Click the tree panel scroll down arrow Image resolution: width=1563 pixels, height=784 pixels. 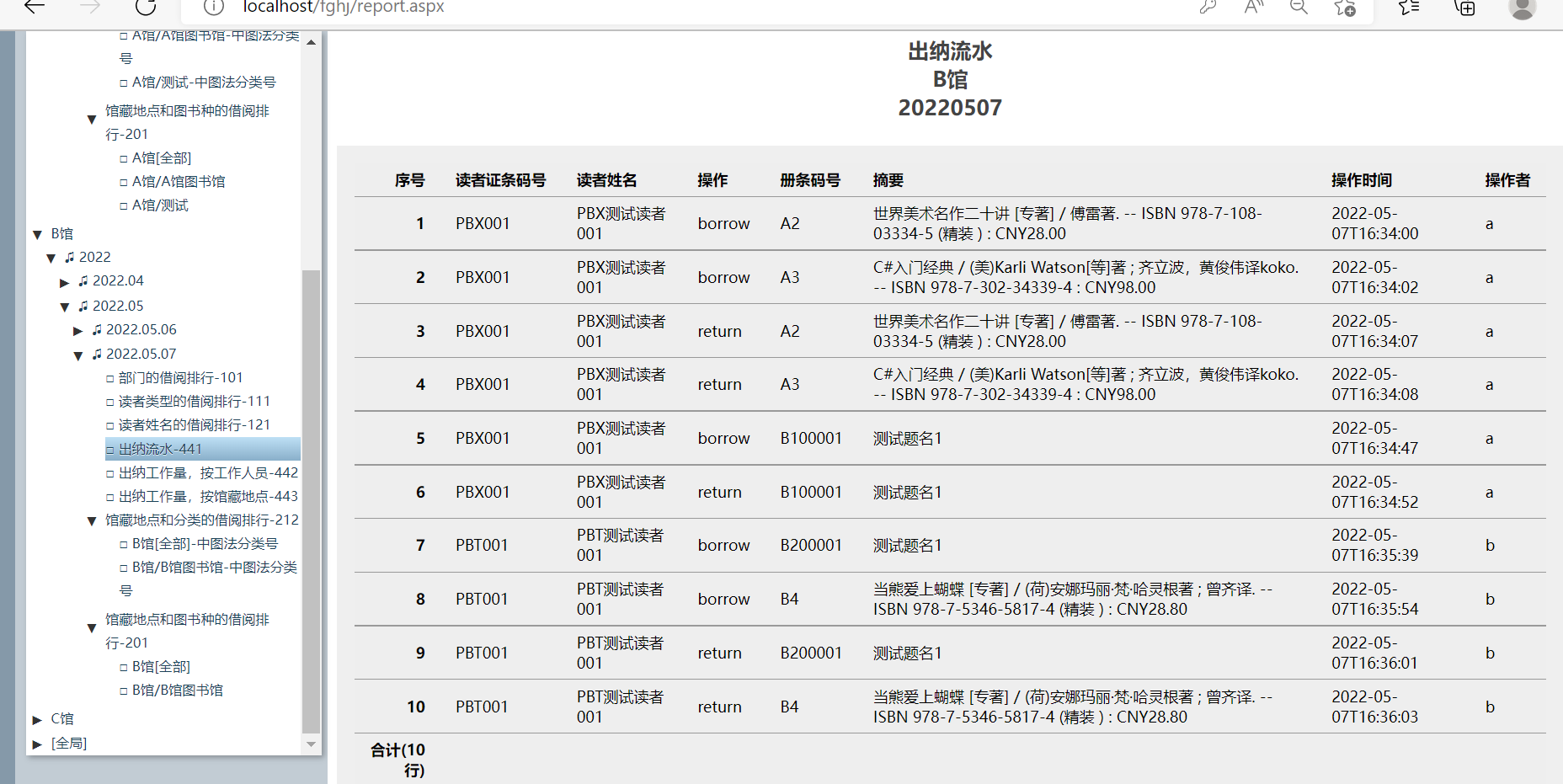coord(311,744)
